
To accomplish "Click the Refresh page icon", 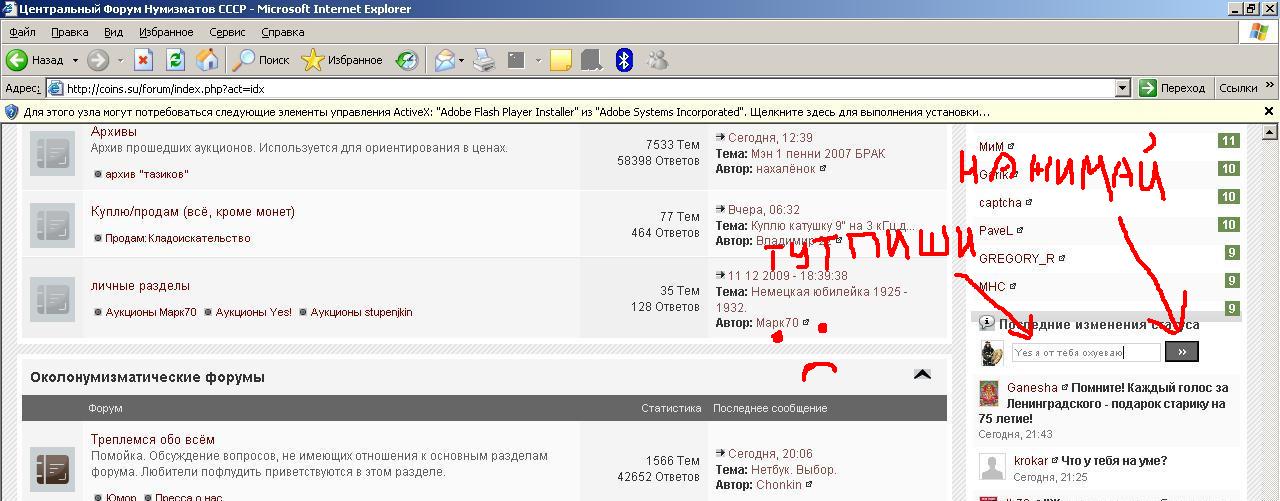I will [x=175, y=60].
